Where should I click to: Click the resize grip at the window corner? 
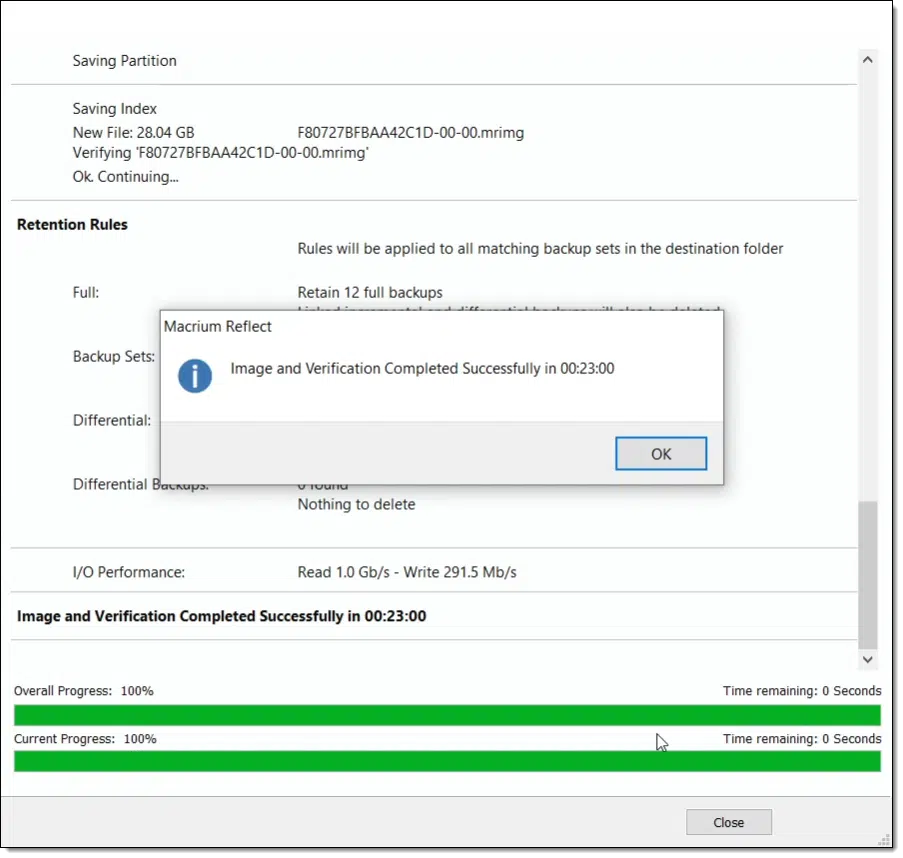coord(885,840)
